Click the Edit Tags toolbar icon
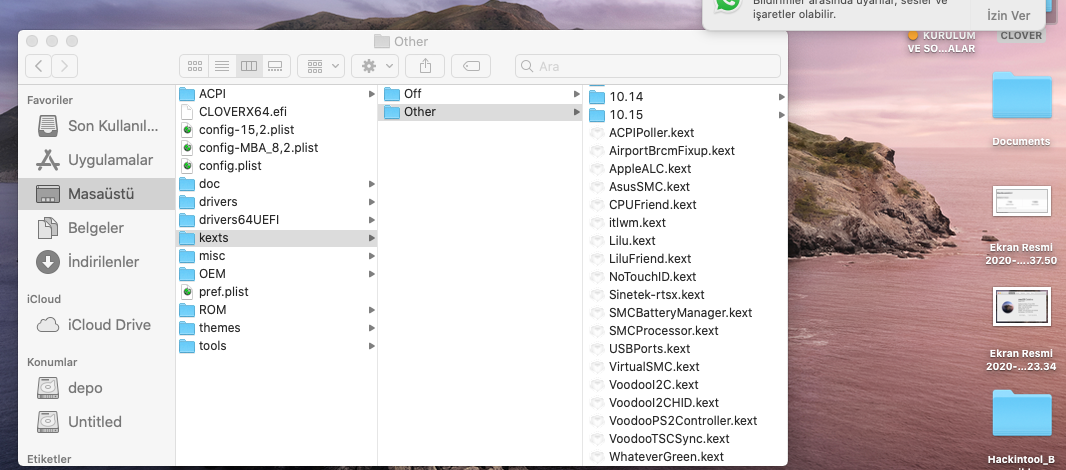The width and height of the screenshot is (1066, 470). coord(470,66)
